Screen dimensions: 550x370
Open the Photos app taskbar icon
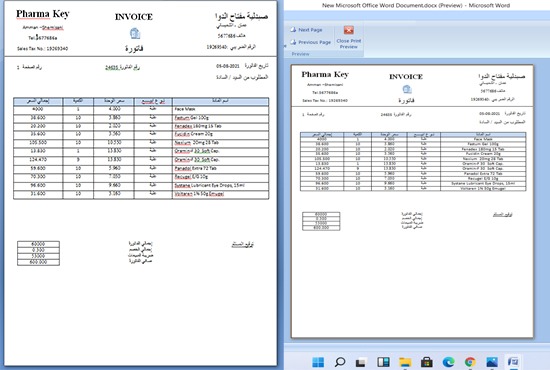point(492,362)
